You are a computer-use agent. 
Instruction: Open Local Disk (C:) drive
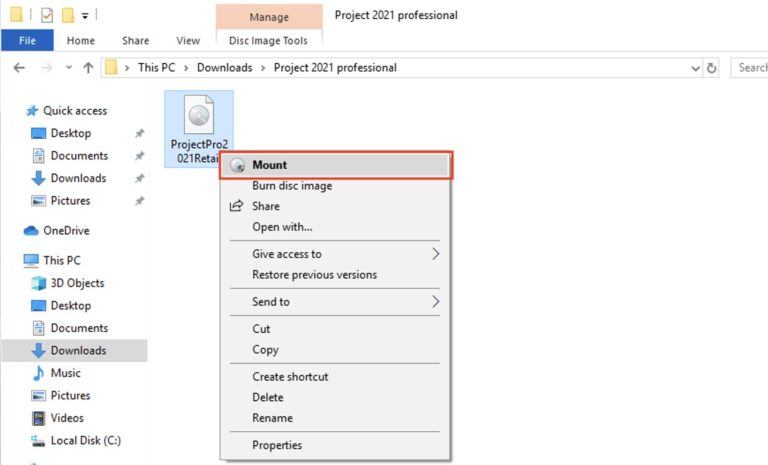pos(86,441)
